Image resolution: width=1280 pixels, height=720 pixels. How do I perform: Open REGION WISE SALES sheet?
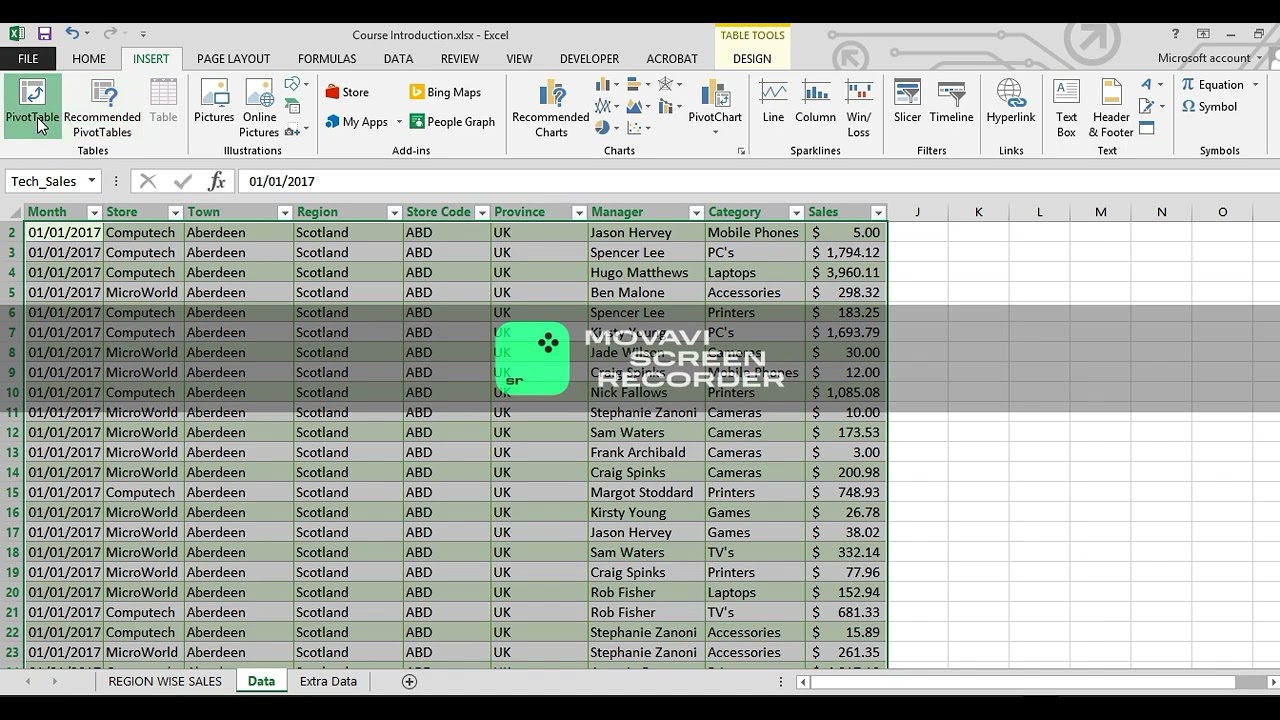(x=165, y=681)
